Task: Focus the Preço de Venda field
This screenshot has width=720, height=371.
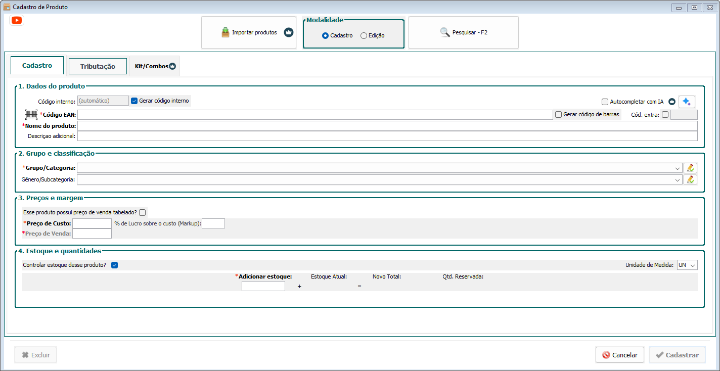Action: coord(92,233)
